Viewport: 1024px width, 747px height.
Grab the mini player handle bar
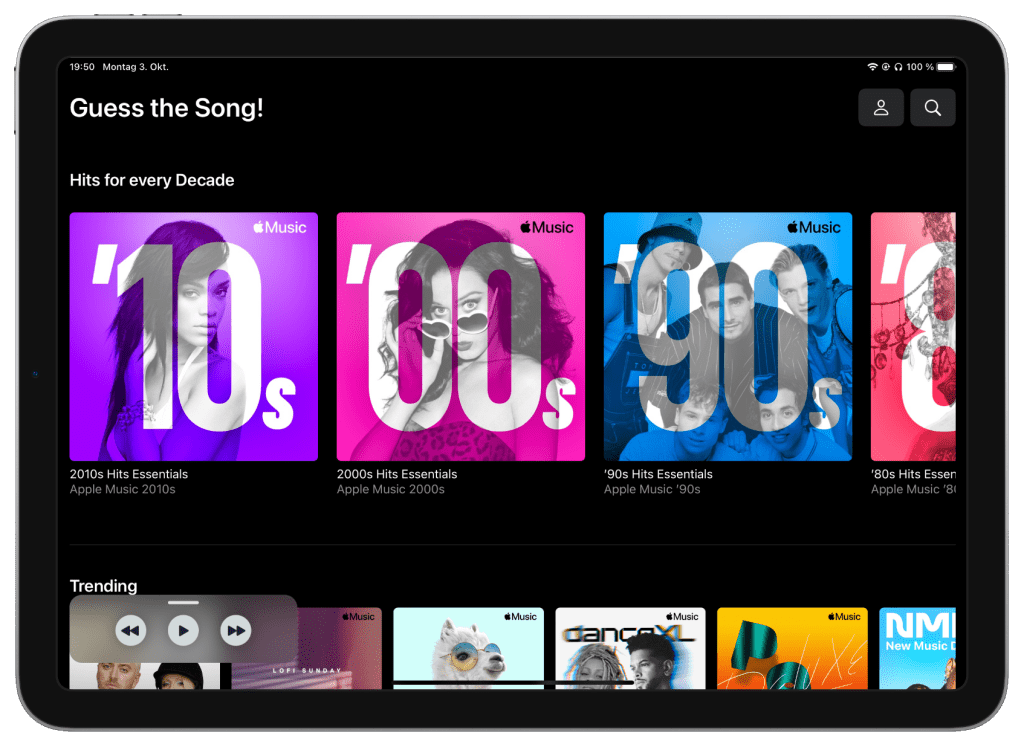point(183,603)
